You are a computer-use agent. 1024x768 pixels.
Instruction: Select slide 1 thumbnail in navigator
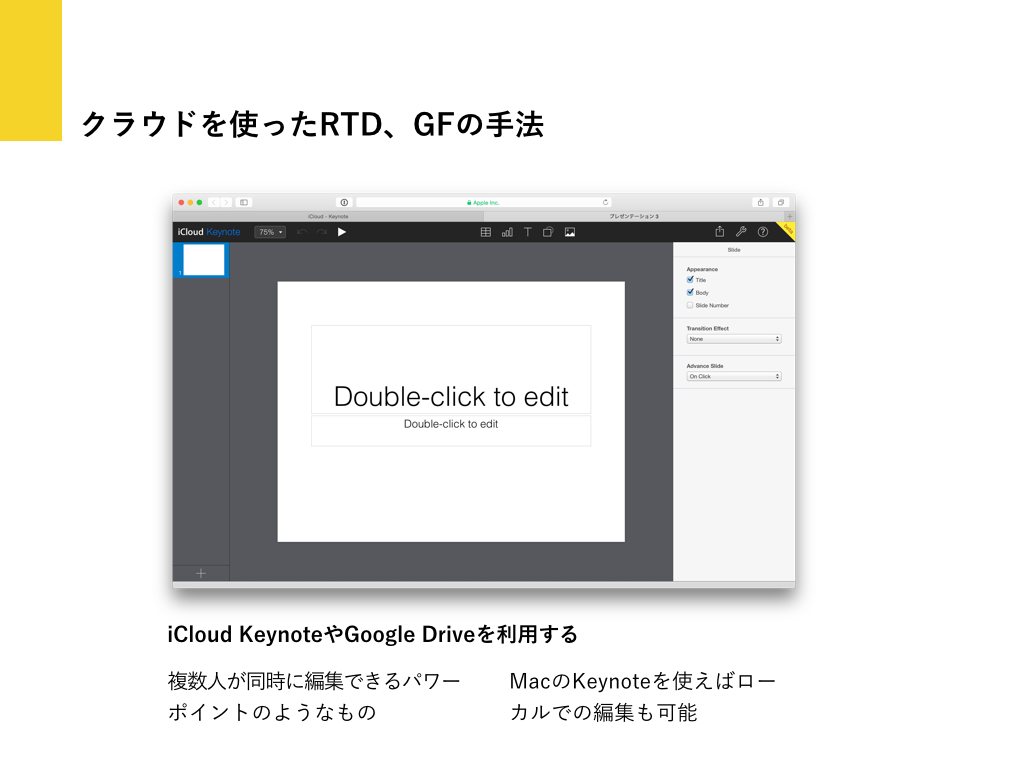(204, 260)
